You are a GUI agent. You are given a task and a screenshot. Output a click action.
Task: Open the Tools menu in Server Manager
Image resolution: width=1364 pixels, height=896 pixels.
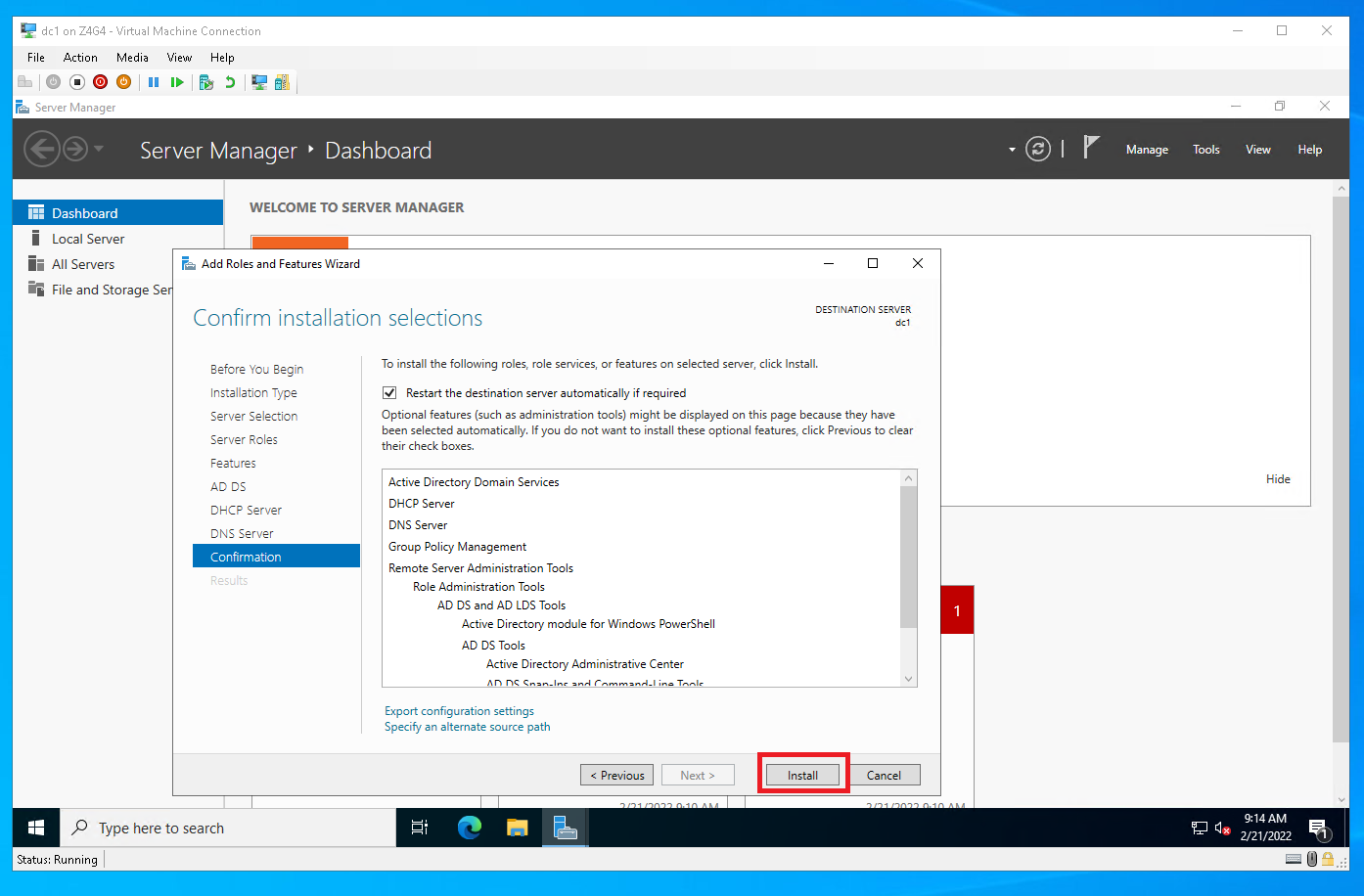point(1206,150)
